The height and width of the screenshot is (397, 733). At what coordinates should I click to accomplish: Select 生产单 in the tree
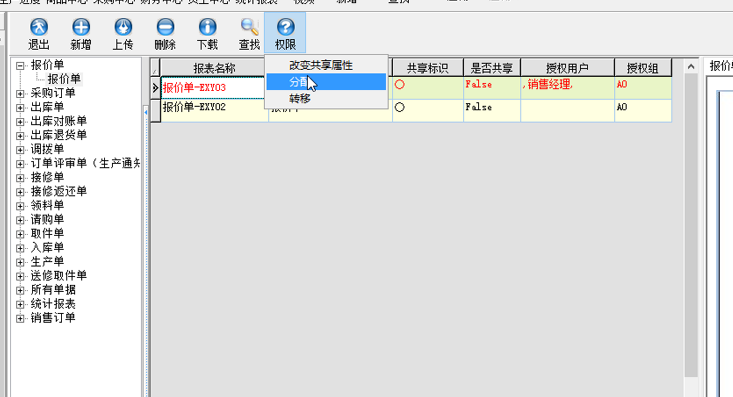[x=47, y=261]
